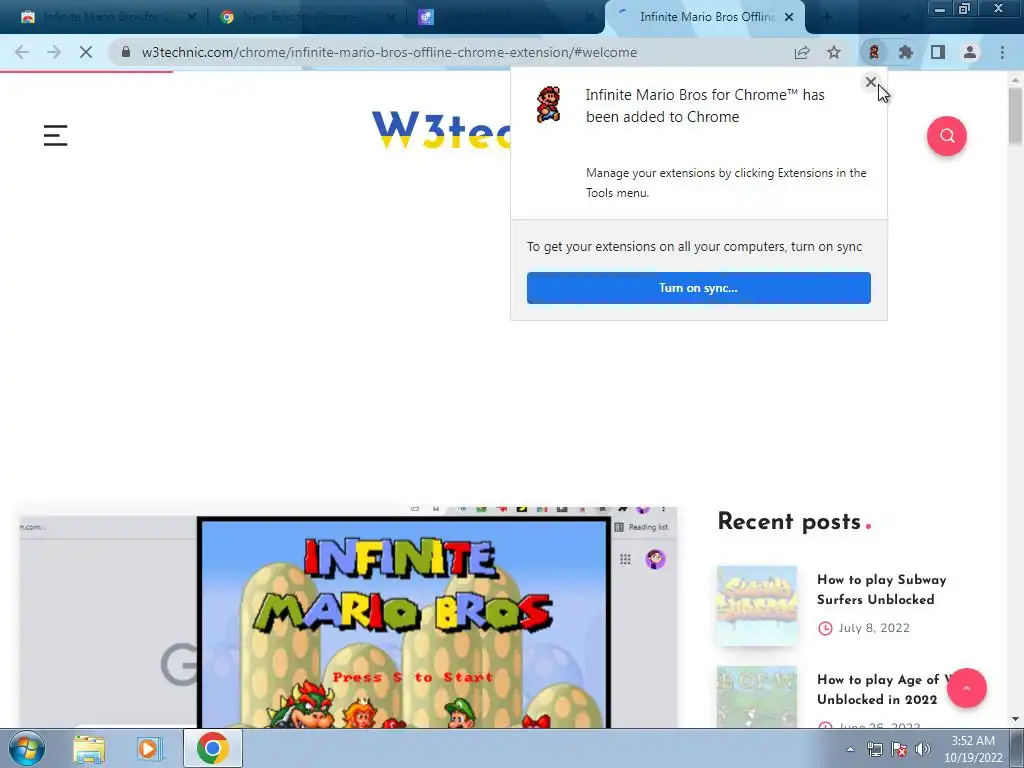The image size is (1024, 768).
Task: Open File Explorer from the taskbar
Action: (x=89, y=748)
